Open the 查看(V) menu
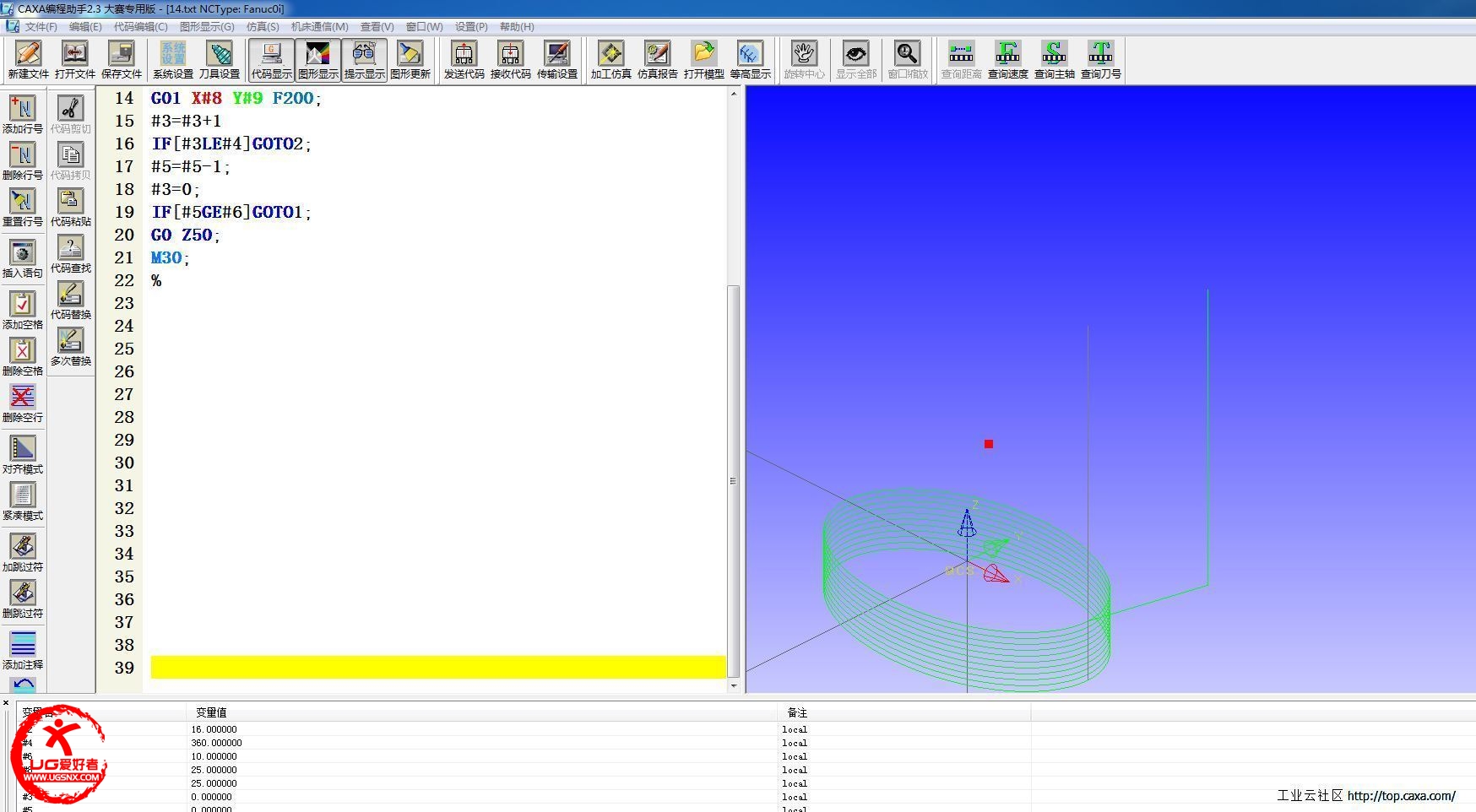The height and width of the screenshot is (812, 1476). click(377, 27)
